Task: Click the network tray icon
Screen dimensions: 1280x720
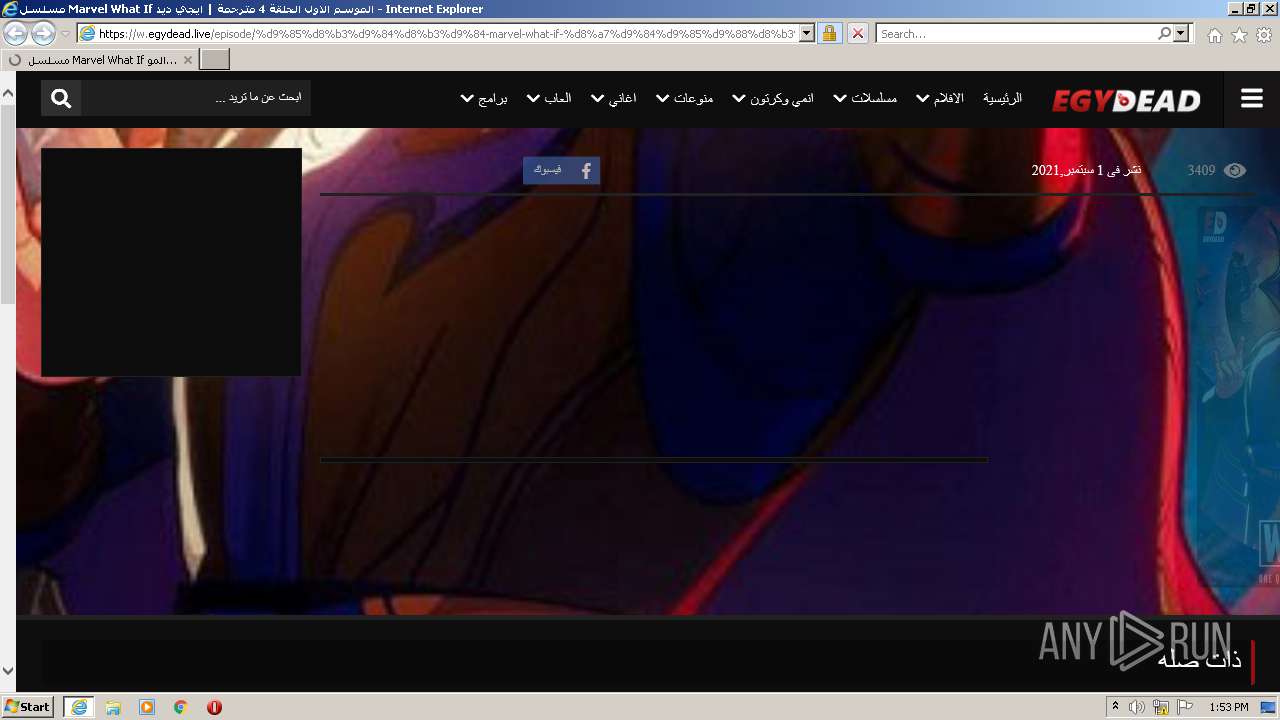Action: coord(1161,707)
